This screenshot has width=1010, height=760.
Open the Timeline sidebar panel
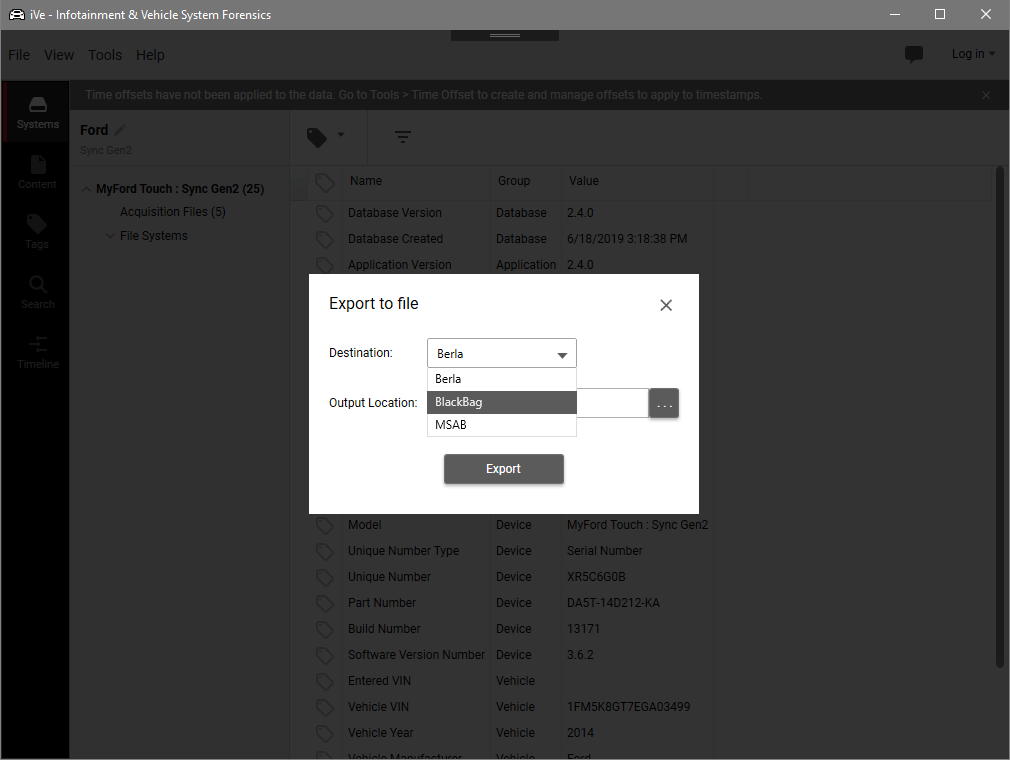(x=37, y=352)
